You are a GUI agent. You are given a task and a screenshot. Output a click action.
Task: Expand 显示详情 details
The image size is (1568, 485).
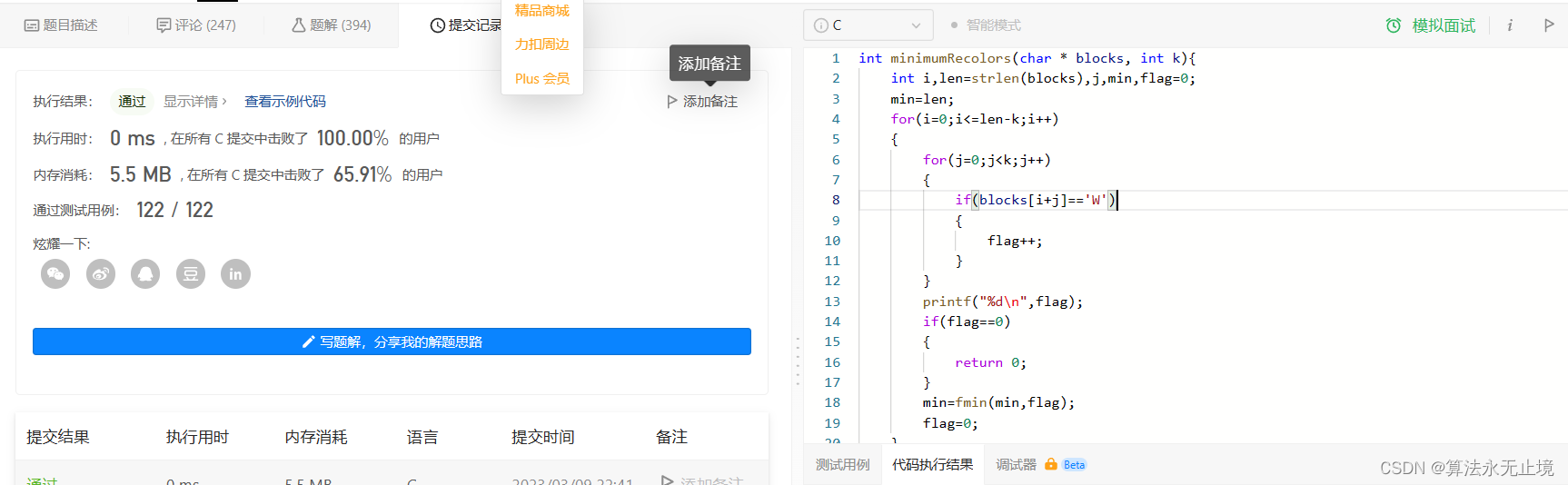tap(195, 102)
